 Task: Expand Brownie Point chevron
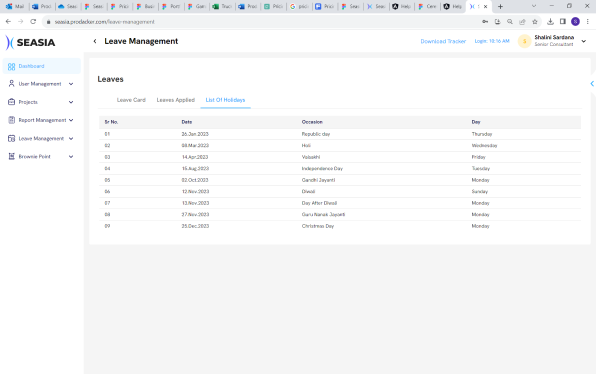[71, 157]
